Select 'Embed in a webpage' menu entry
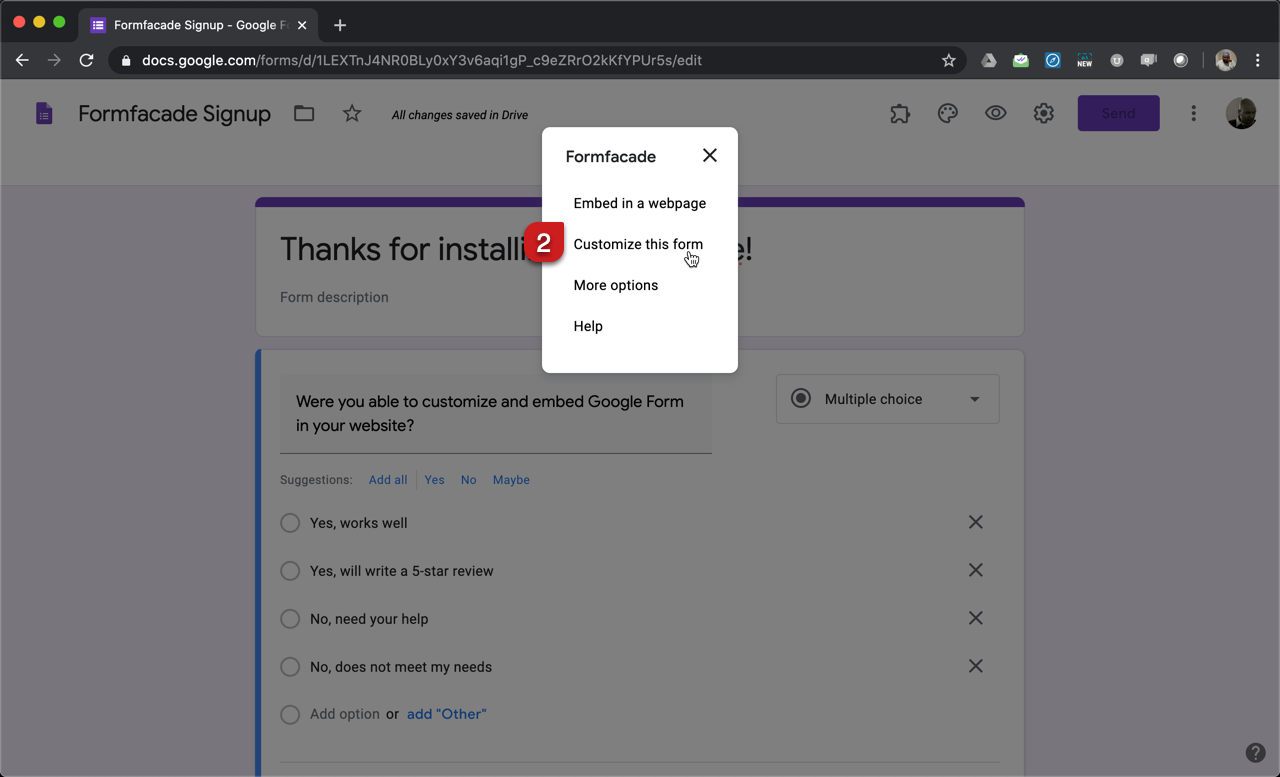 coord(640,203)
